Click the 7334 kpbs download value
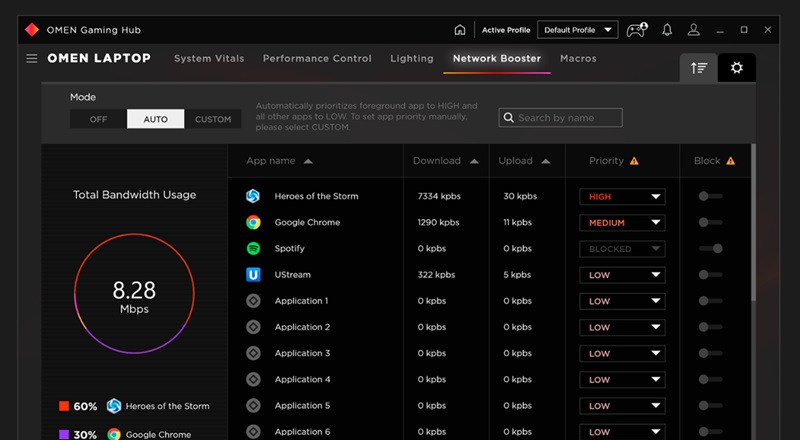Image resolution: width=800 pixels, height=440 pixels. (439, 196)
